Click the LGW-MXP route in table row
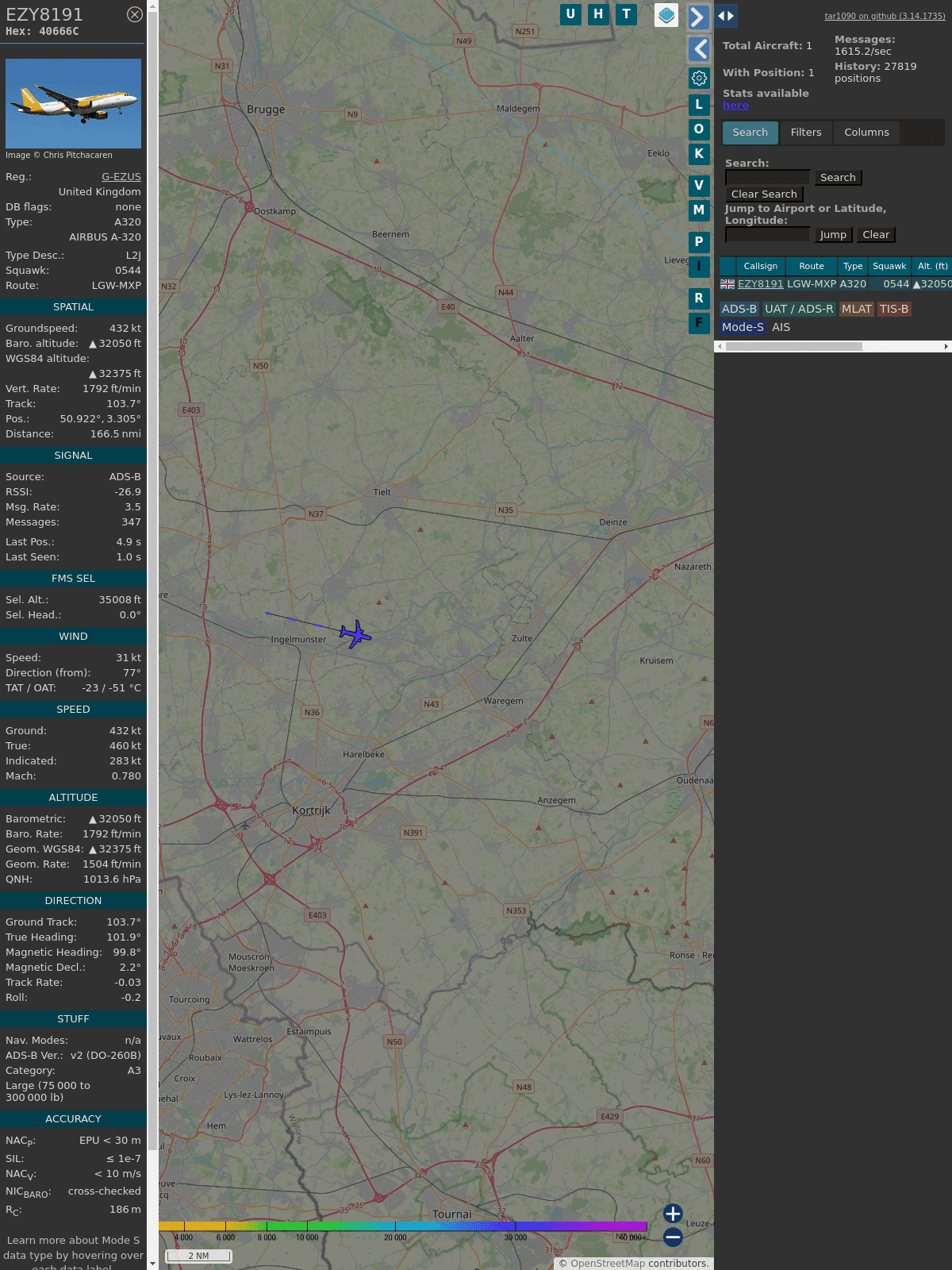Image resolution: width=952 pixels, height=1270 pixels. click(x=812, y=284)
